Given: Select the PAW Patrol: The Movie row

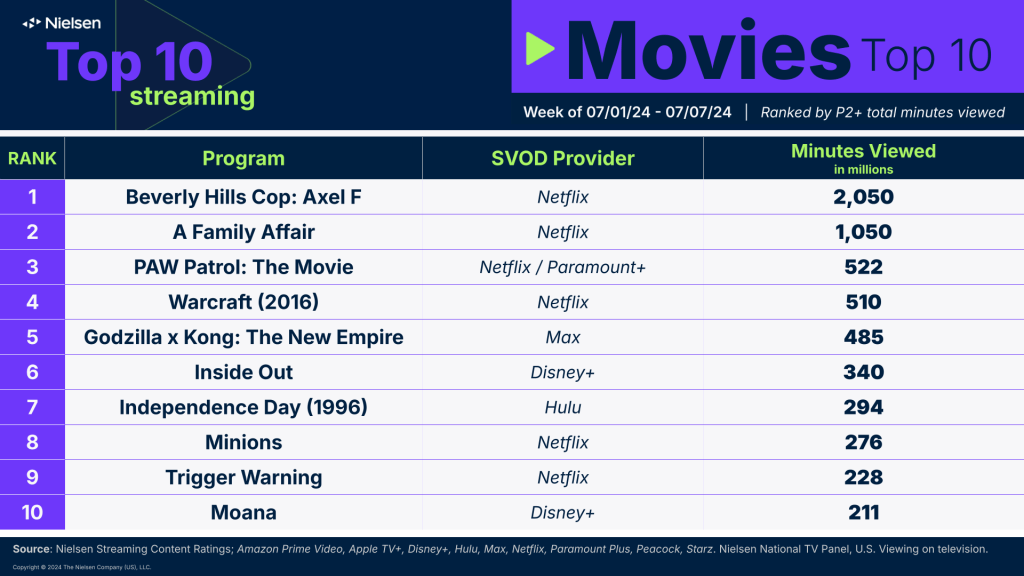Looking at the screenshot, I should pos(512,267).
